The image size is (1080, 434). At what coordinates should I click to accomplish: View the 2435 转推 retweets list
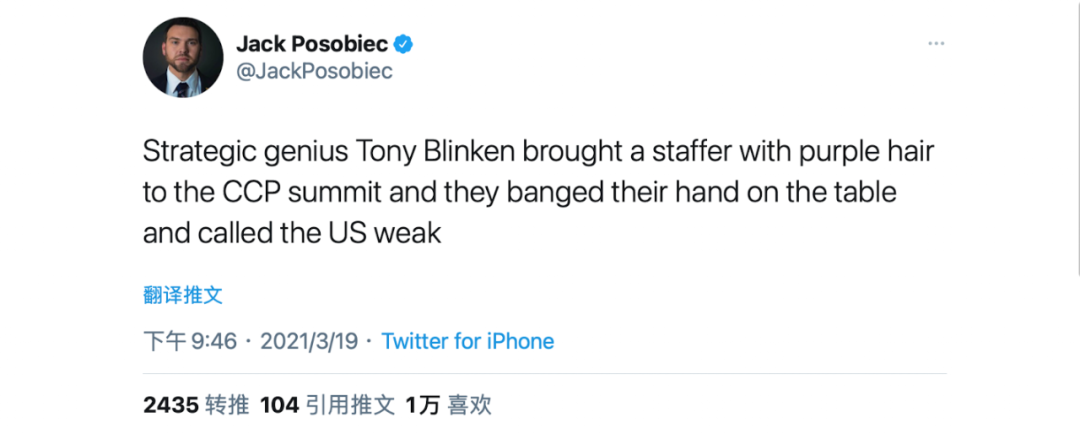196,404
